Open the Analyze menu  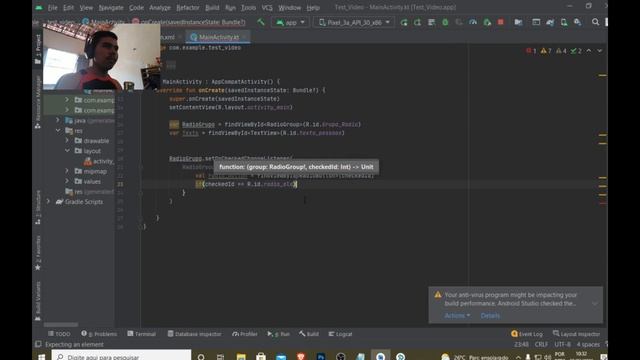[160, 7]
